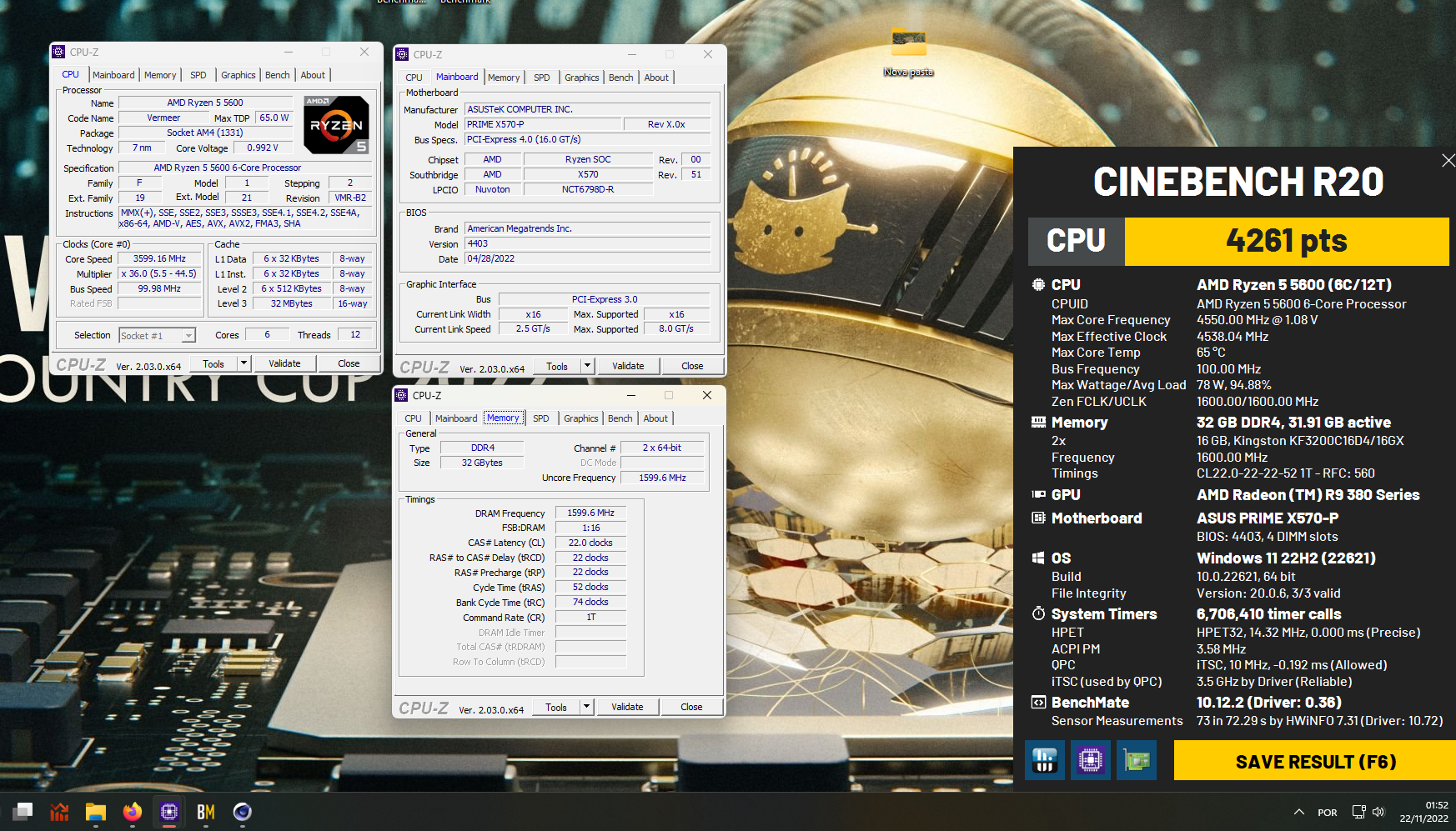Switch to Mainboard tab in CPU window
Screen dimensions: 1456x831
point(113,75)
